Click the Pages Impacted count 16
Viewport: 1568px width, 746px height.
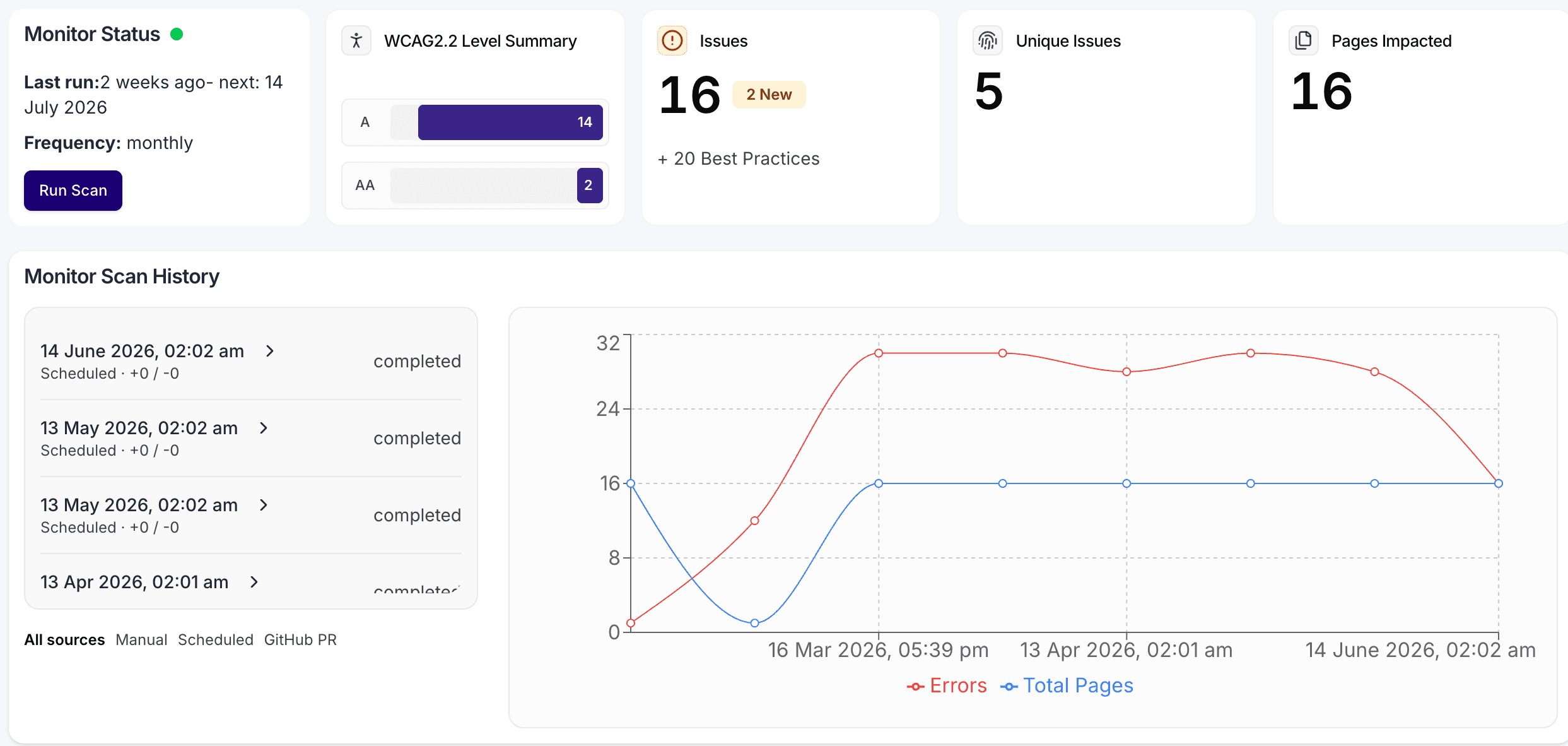point(1321,92)
